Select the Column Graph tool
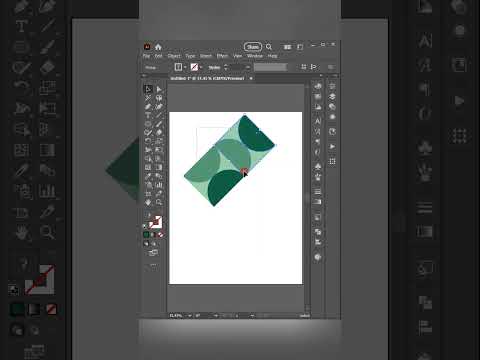The image size is (480, 360). [x=159, y=185]
